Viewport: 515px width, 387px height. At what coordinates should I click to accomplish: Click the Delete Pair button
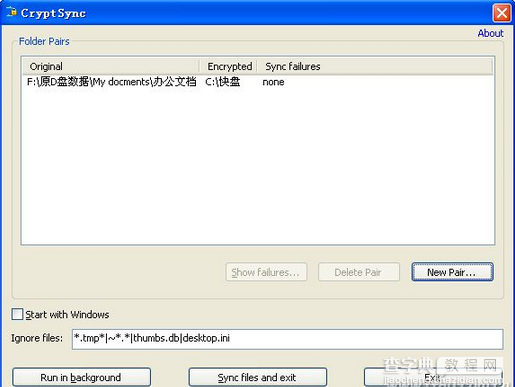(359, 272)
